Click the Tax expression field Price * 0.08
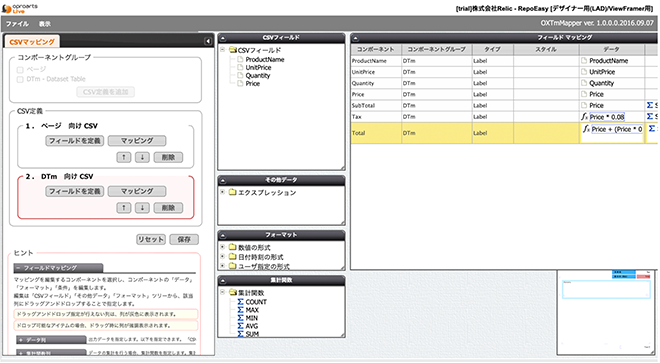Screen dimensions: 660x363 (x=607, y=117)
